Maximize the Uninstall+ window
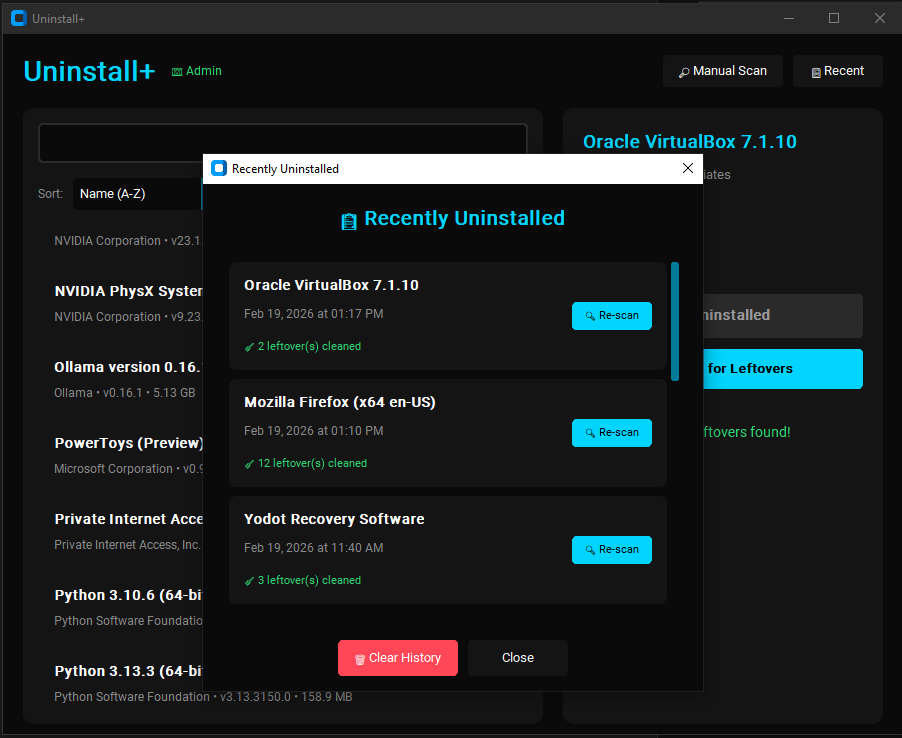Screen dimensions: 902x738 pyautogui.click(x=834, y=18)
